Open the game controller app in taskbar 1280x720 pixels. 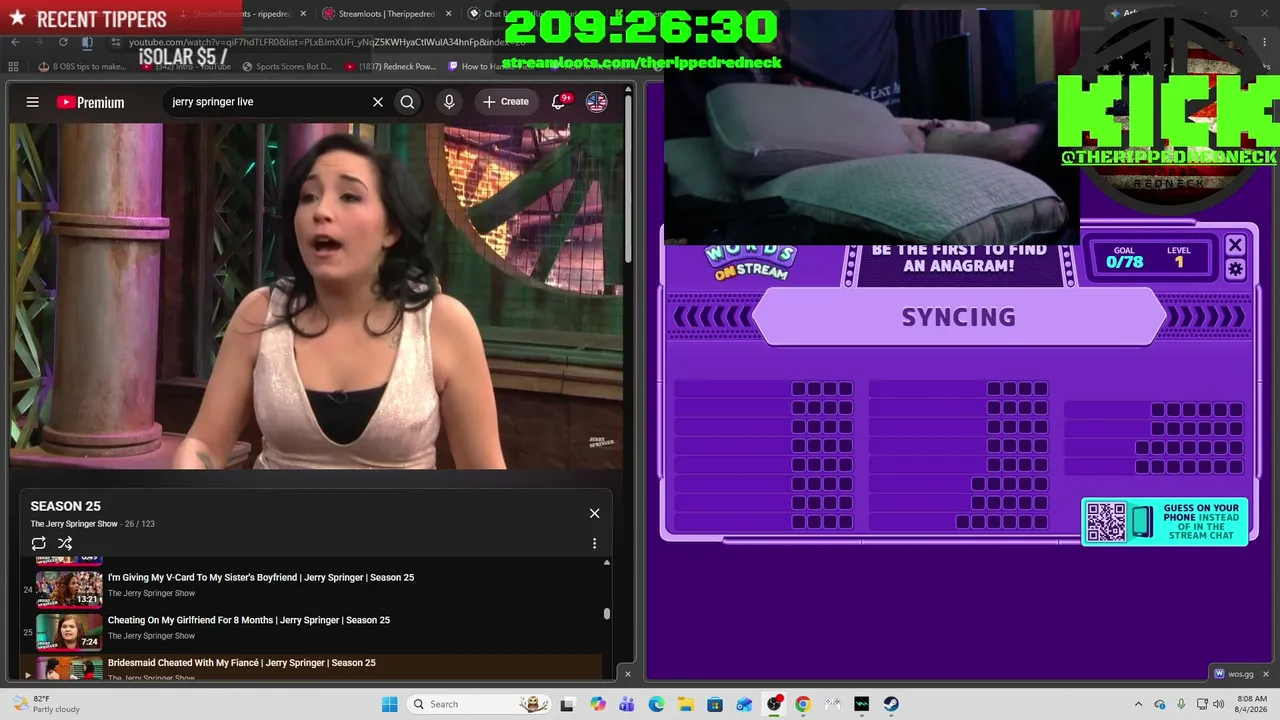click(x=832, y=704)
